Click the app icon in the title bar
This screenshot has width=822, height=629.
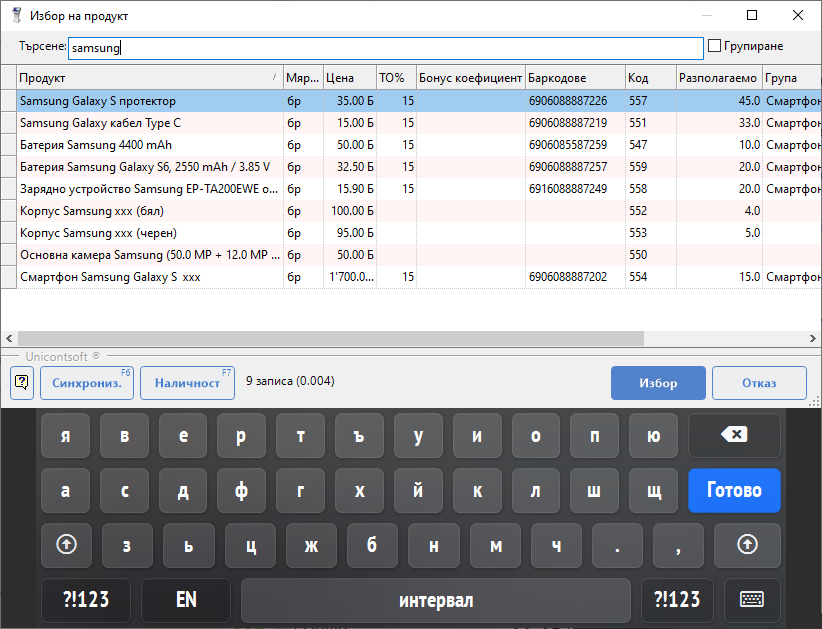pos(16,16)
